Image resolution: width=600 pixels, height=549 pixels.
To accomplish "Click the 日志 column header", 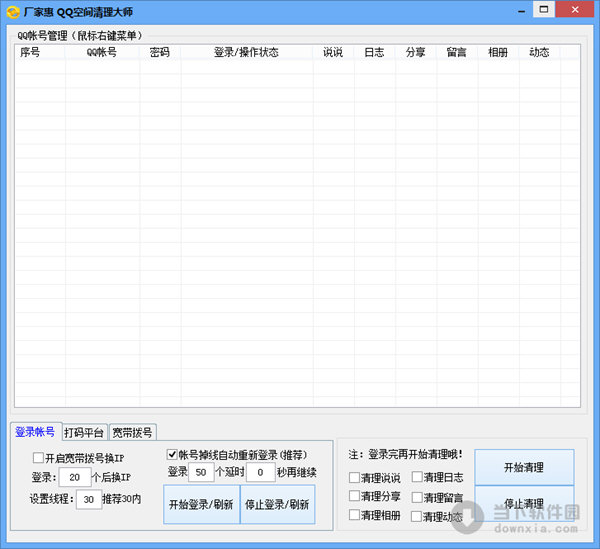I will pyautogui.click(x=375, y=52).
